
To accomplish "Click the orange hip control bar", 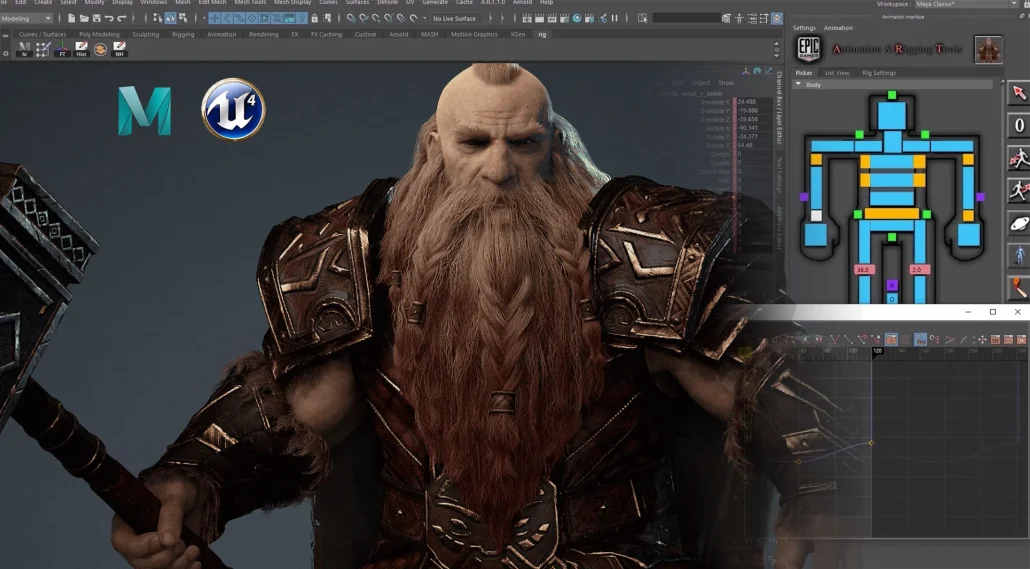I will (891, 213).
